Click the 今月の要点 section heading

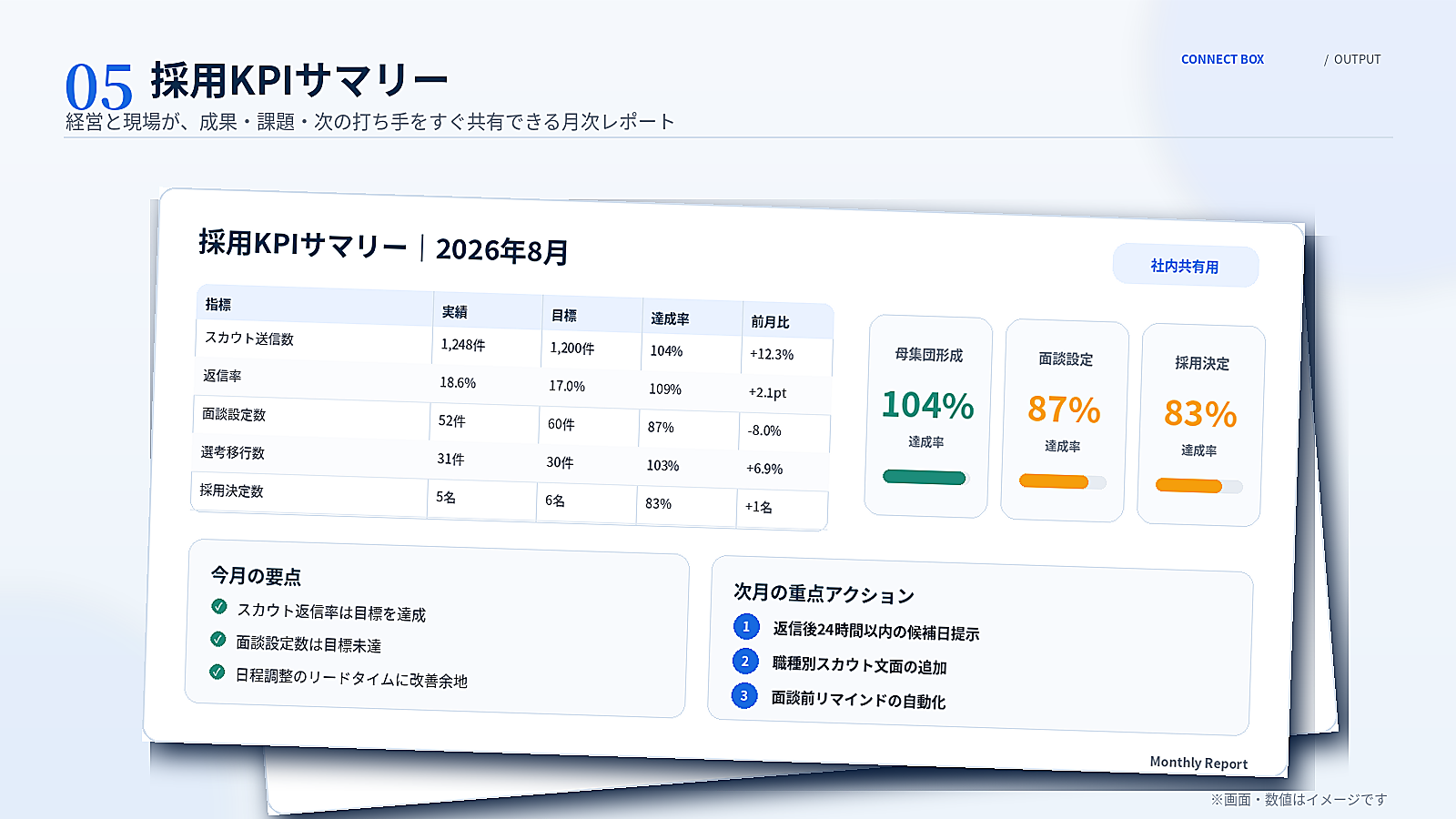tap(256, 576)
